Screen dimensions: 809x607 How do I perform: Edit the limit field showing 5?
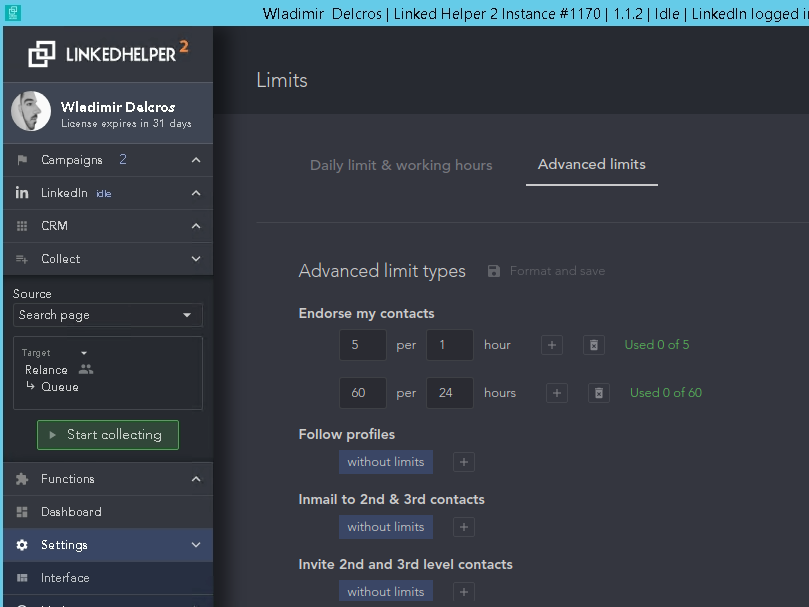pyautogui.click(x=363, y=345)
